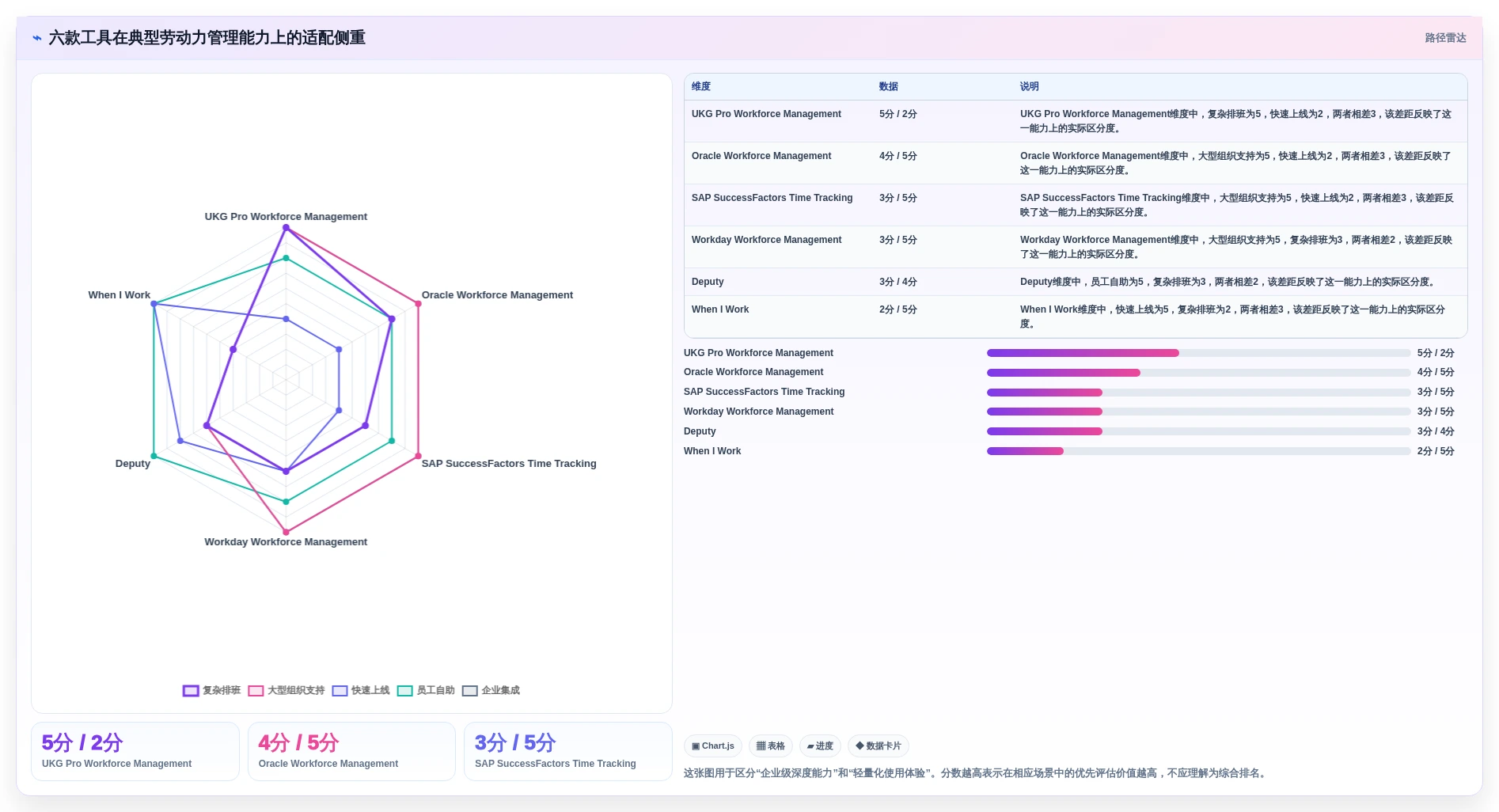Select the 维度 column header

(701, 86)
